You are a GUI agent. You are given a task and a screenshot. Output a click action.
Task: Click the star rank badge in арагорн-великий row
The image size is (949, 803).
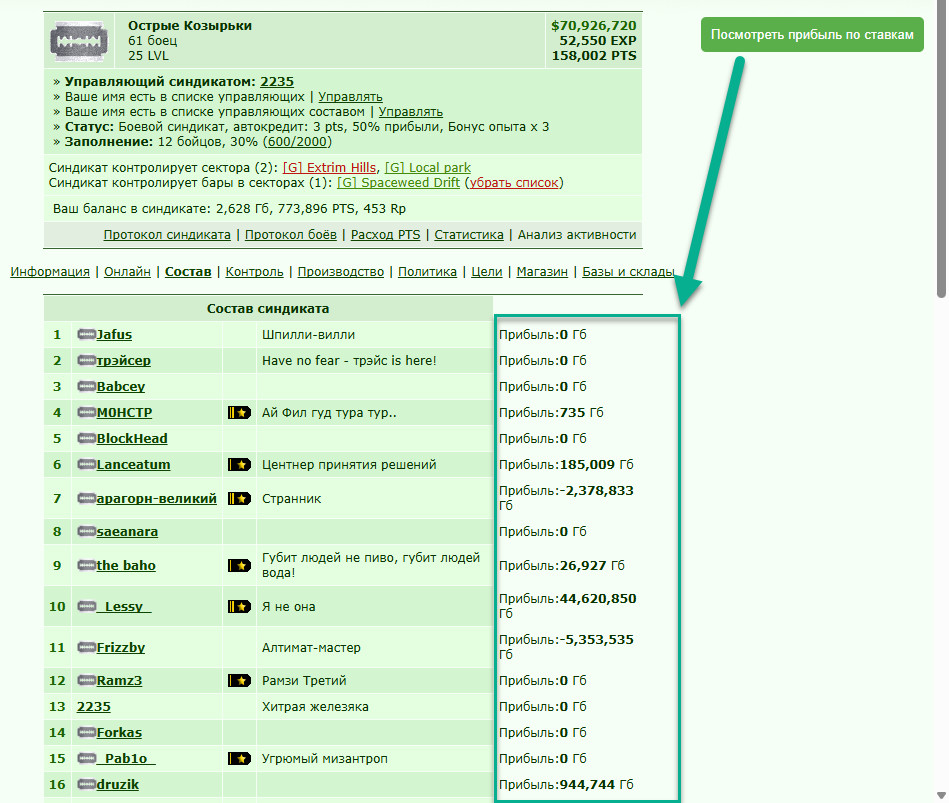click(x=239, y=499)
